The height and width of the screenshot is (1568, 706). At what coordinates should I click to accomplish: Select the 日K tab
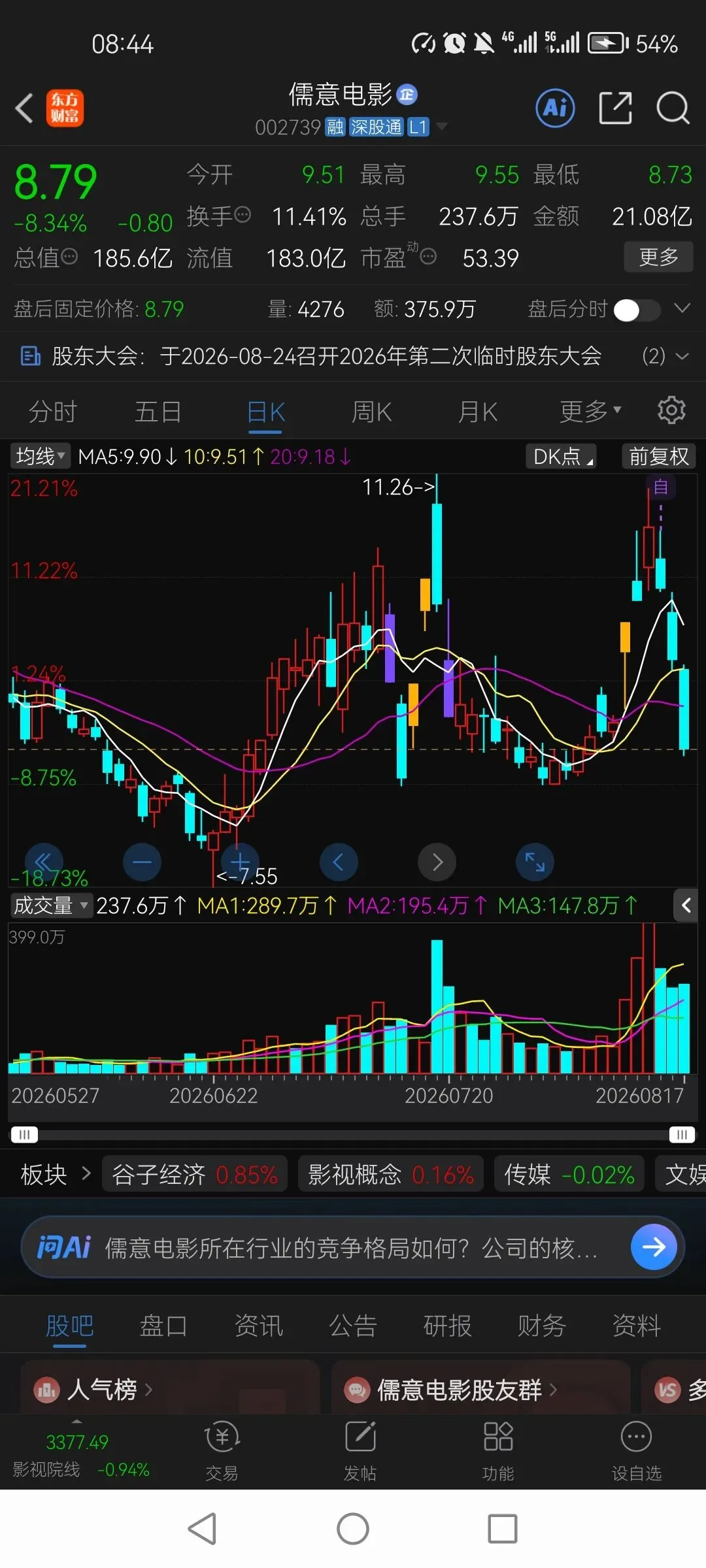(266, 412)
